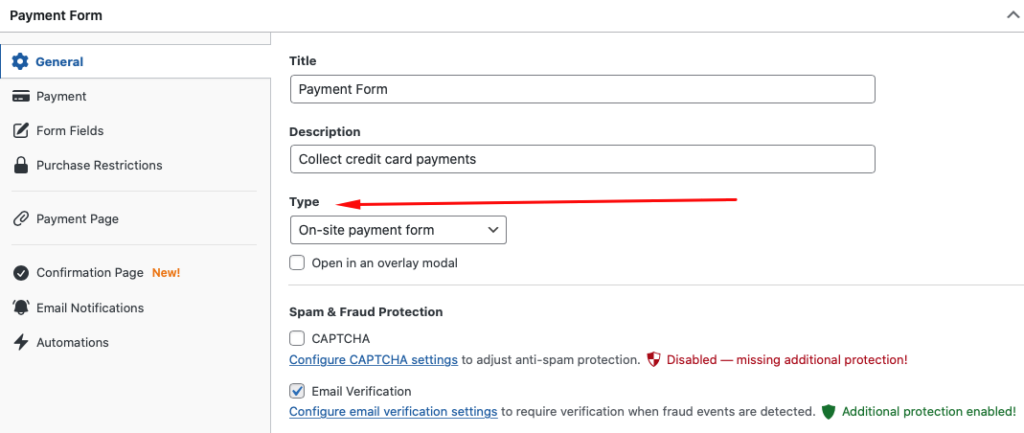The image size is (1024, 433).
Task: Switch to the Payment tab
Action: click(x=61, y=97)
